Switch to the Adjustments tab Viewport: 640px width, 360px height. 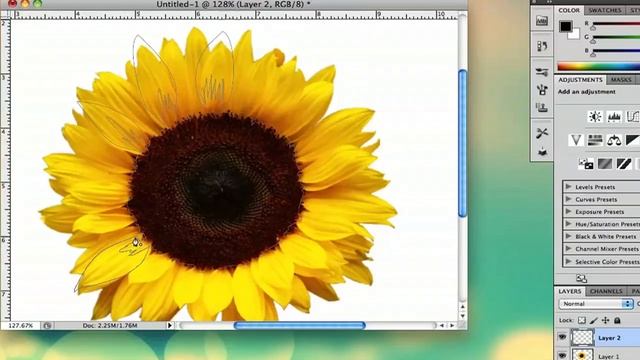pyautogui.click(x=580, y=80)
